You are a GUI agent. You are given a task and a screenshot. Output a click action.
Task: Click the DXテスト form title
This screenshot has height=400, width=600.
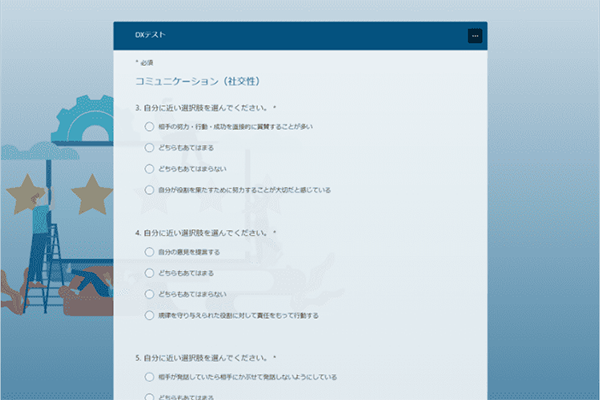(x=151, y=36)
